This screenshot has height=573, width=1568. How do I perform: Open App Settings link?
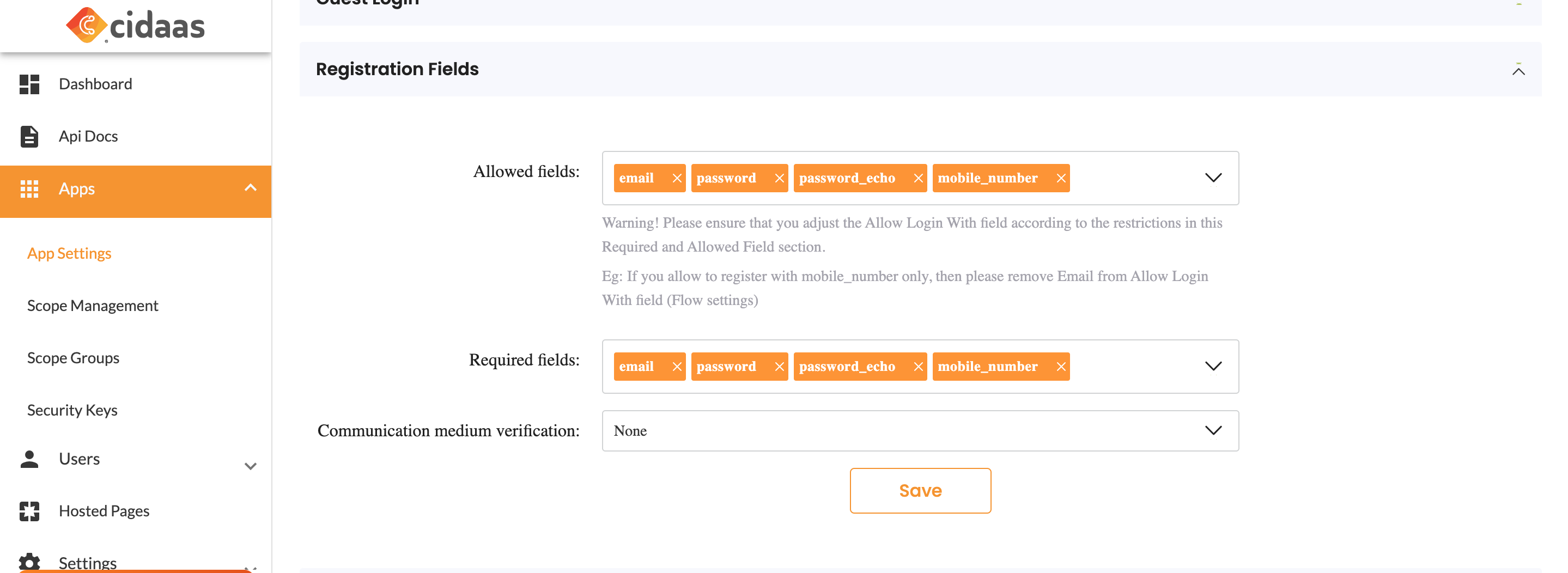coord(69,253)
